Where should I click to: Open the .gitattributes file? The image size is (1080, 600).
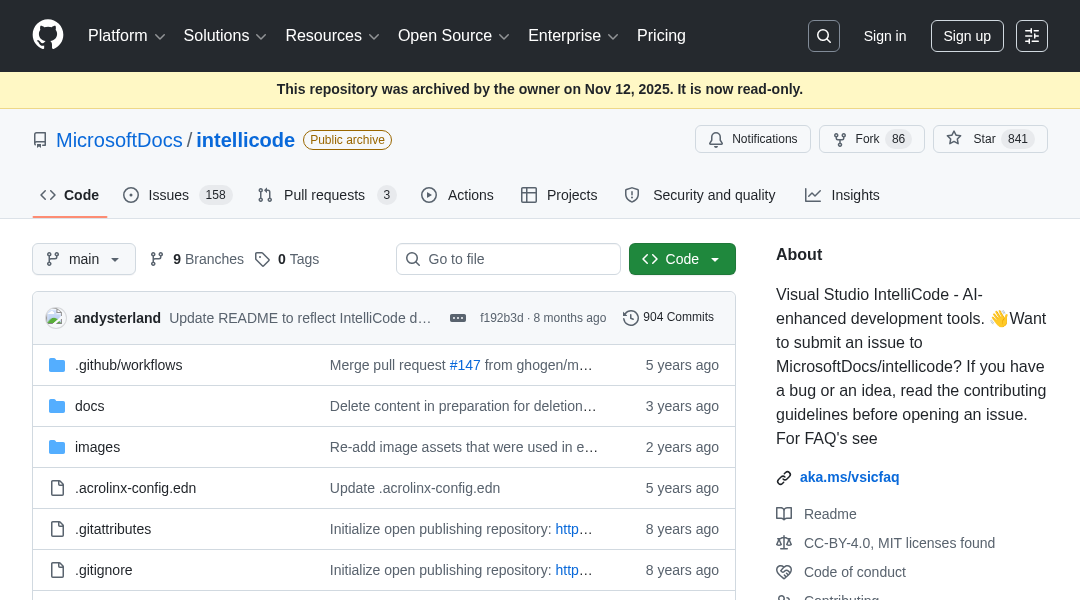[x=113, y=529]
